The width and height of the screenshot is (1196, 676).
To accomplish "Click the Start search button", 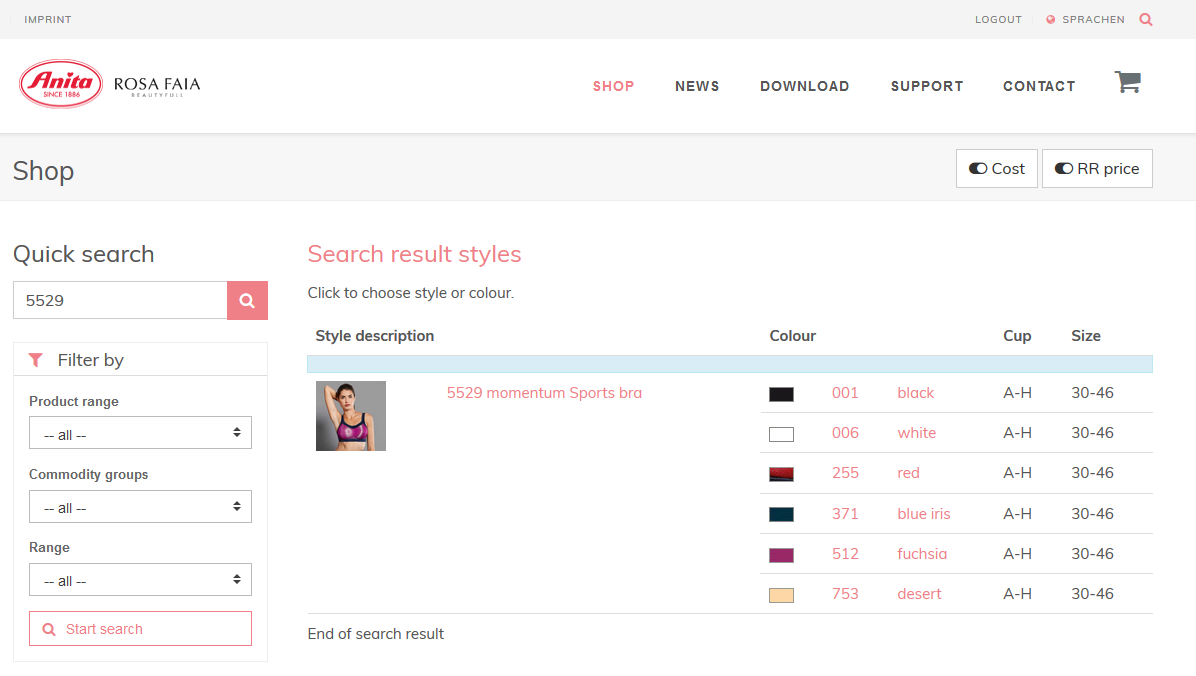I will (140, 629).
